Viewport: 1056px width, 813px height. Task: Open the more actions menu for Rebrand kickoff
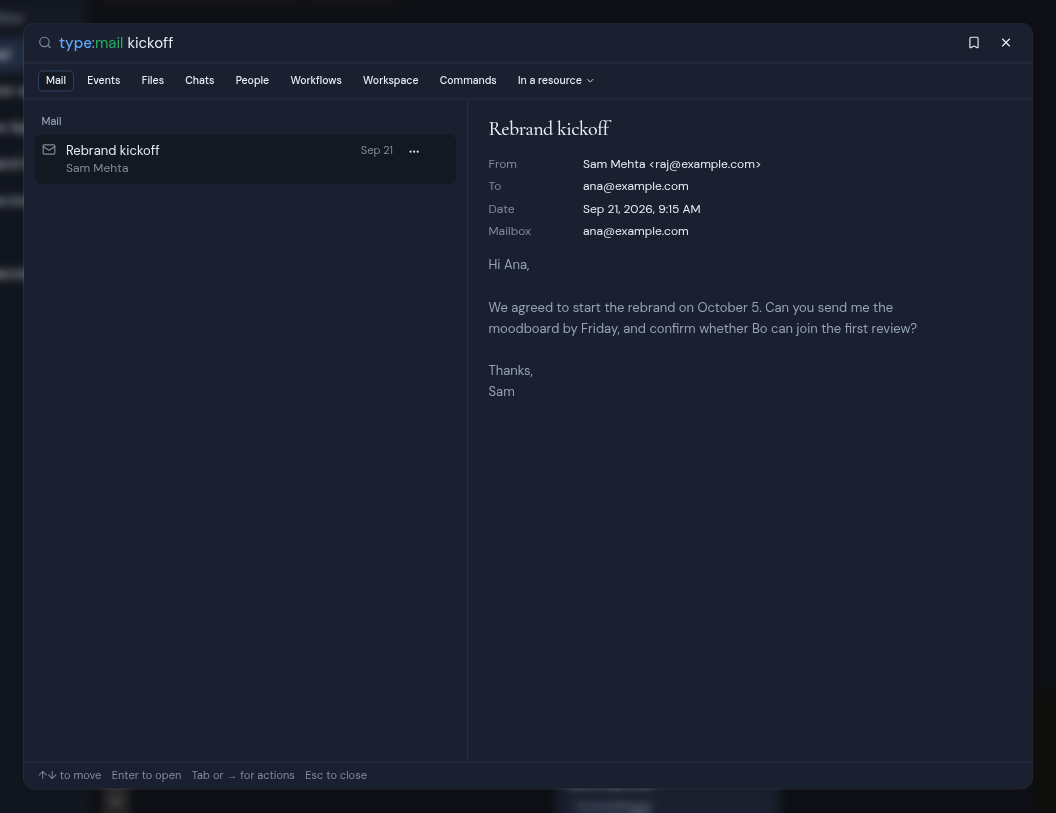coord(414,151)
